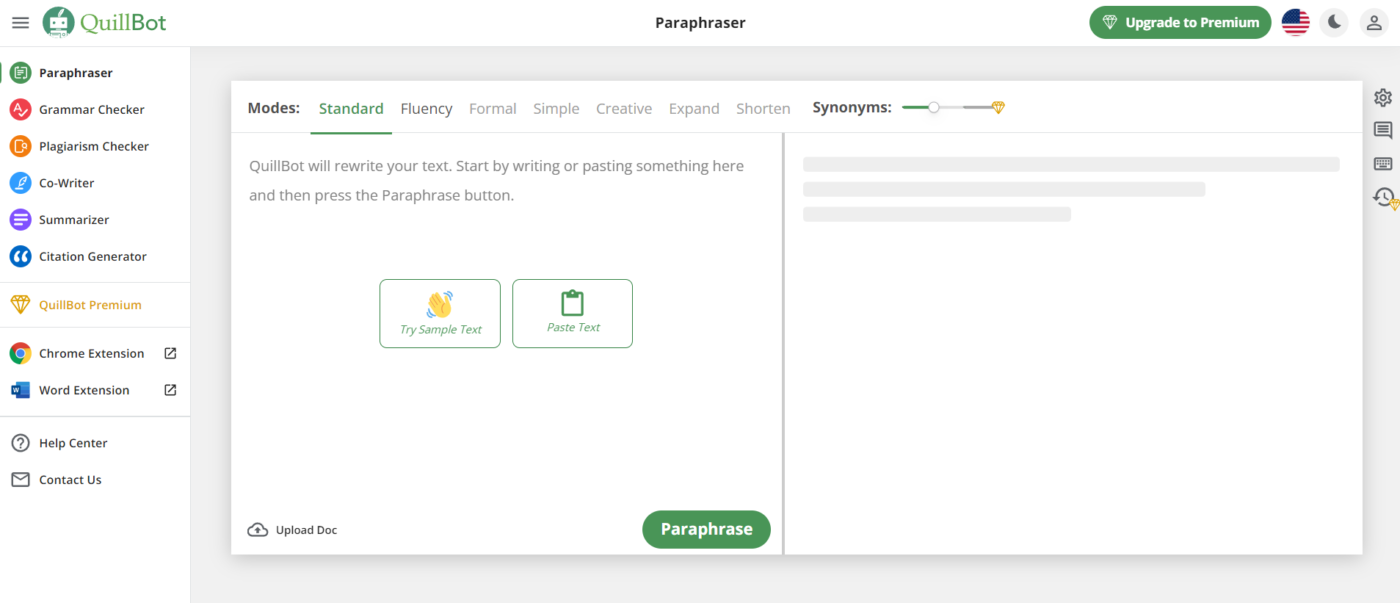Switch to Formal mode
Image resolution: width=1400 pixels, height=603 pixels.
coord(493,108)
